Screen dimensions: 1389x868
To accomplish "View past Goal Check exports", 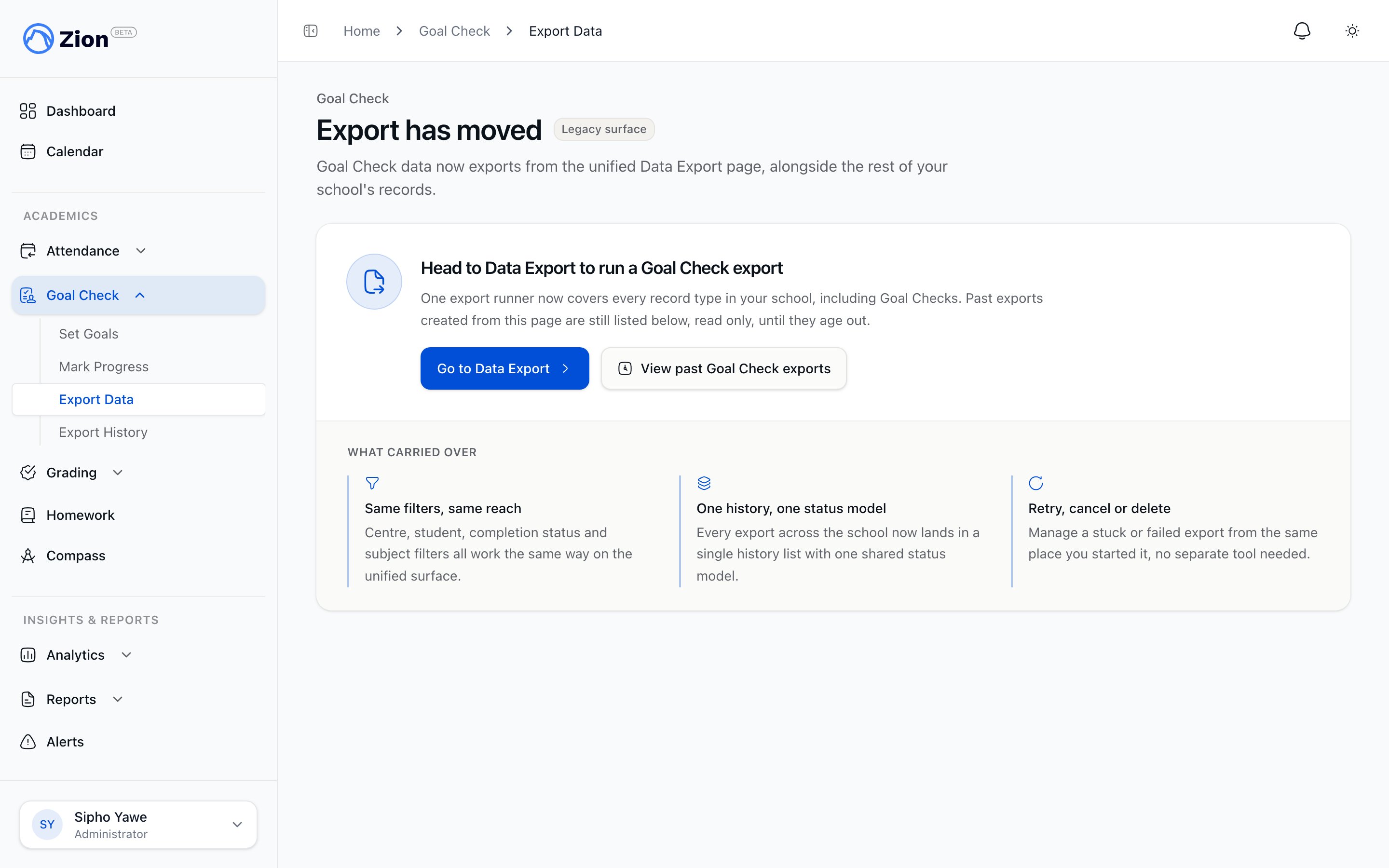I will point(724,368).
